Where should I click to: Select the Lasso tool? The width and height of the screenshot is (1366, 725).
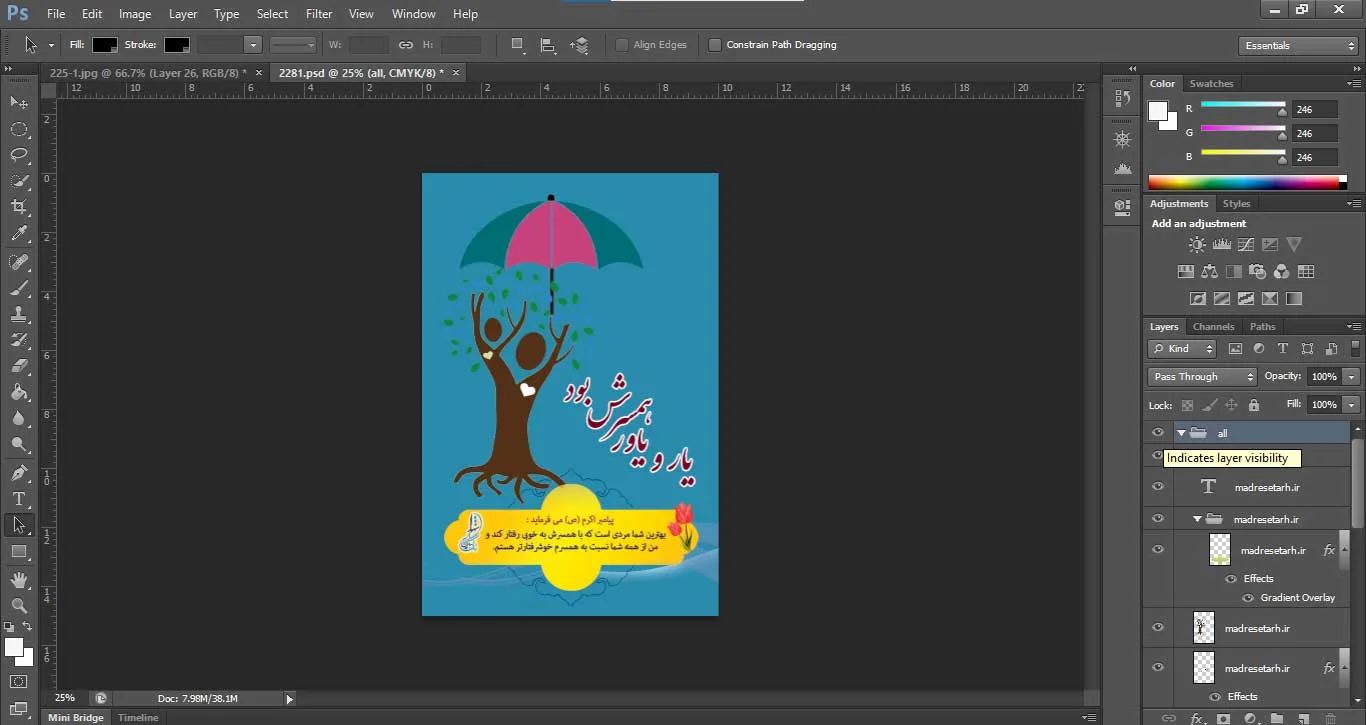click(x=19, y=154)
